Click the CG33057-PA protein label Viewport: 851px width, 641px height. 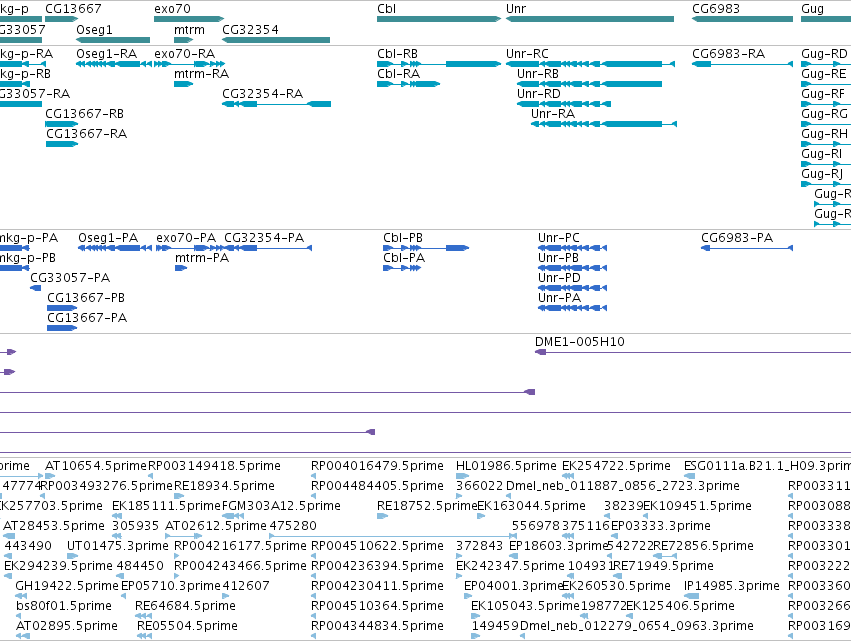[70, 278]
